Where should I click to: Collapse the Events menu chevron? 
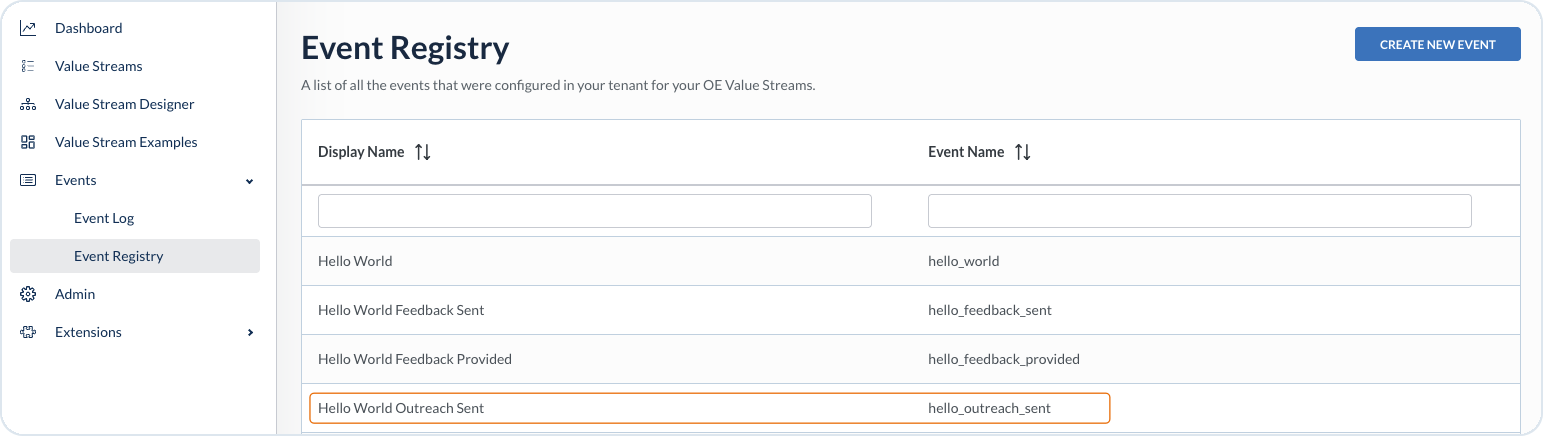point(250,181)
